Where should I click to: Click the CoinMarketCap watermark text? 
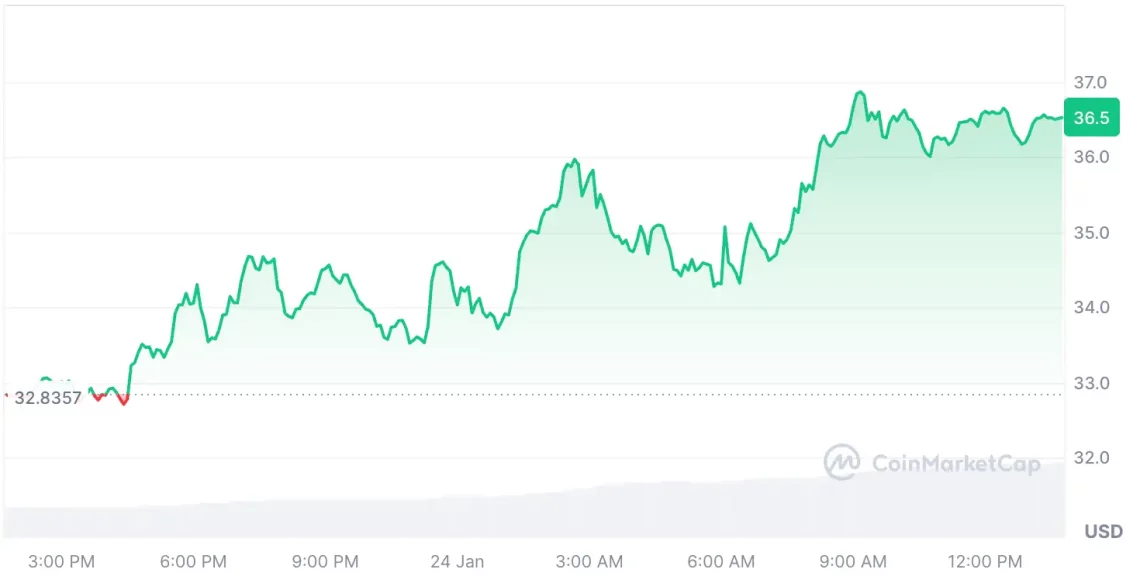point(956,463)
